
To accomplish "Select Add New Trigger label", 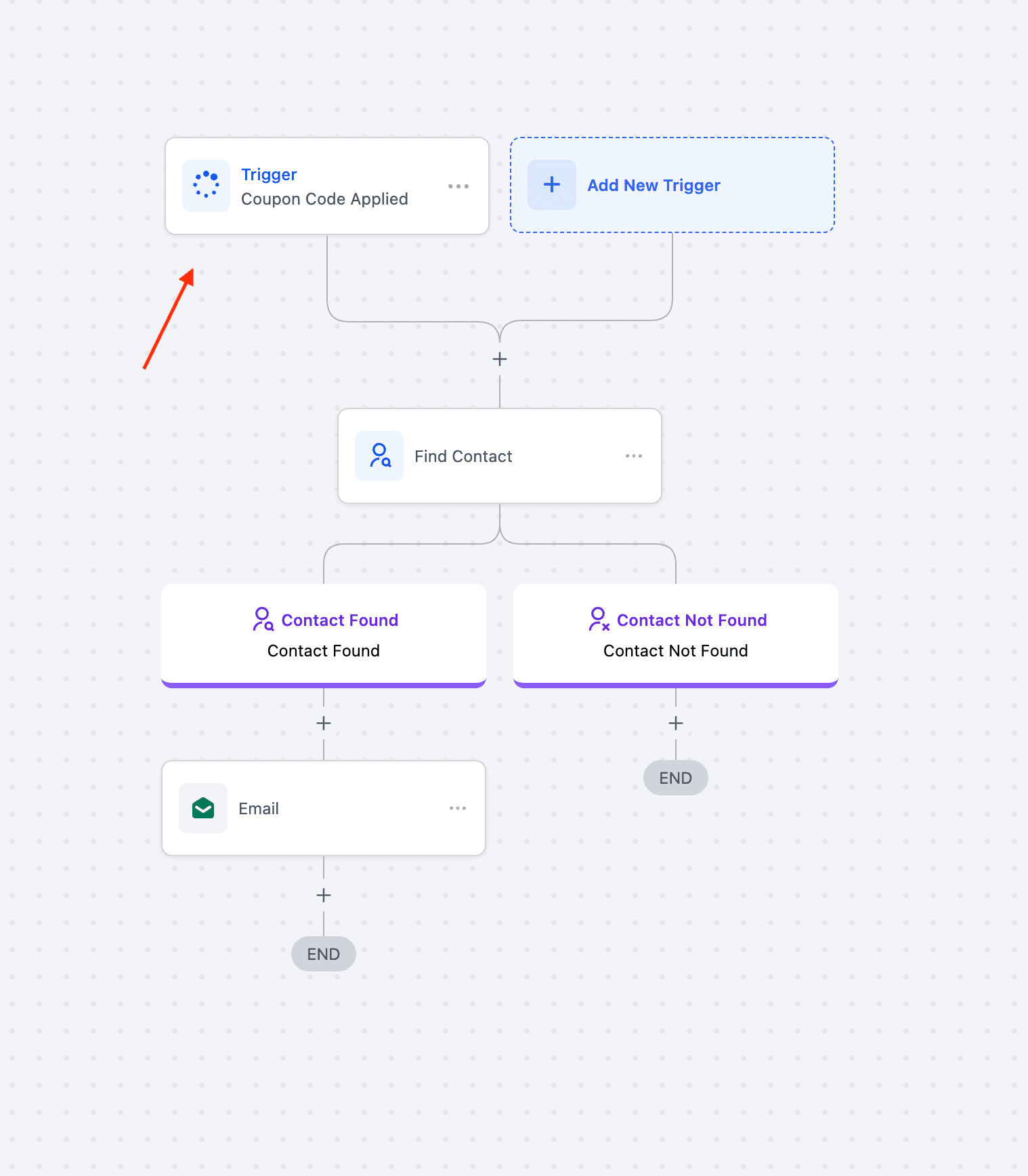I will point(654,186).
